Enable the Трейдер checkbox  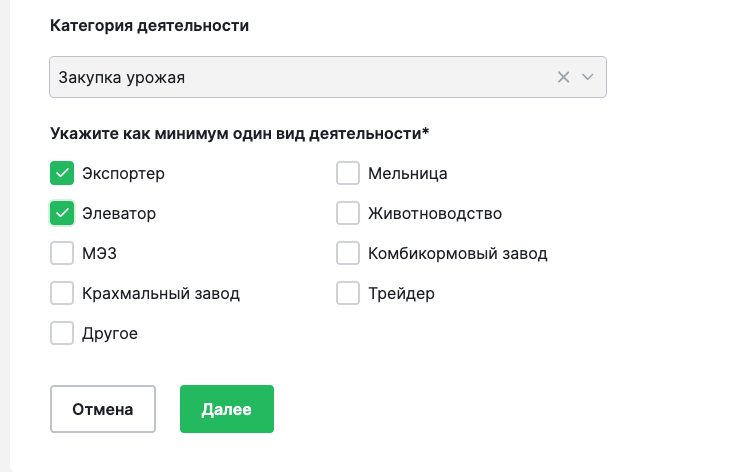348,293
